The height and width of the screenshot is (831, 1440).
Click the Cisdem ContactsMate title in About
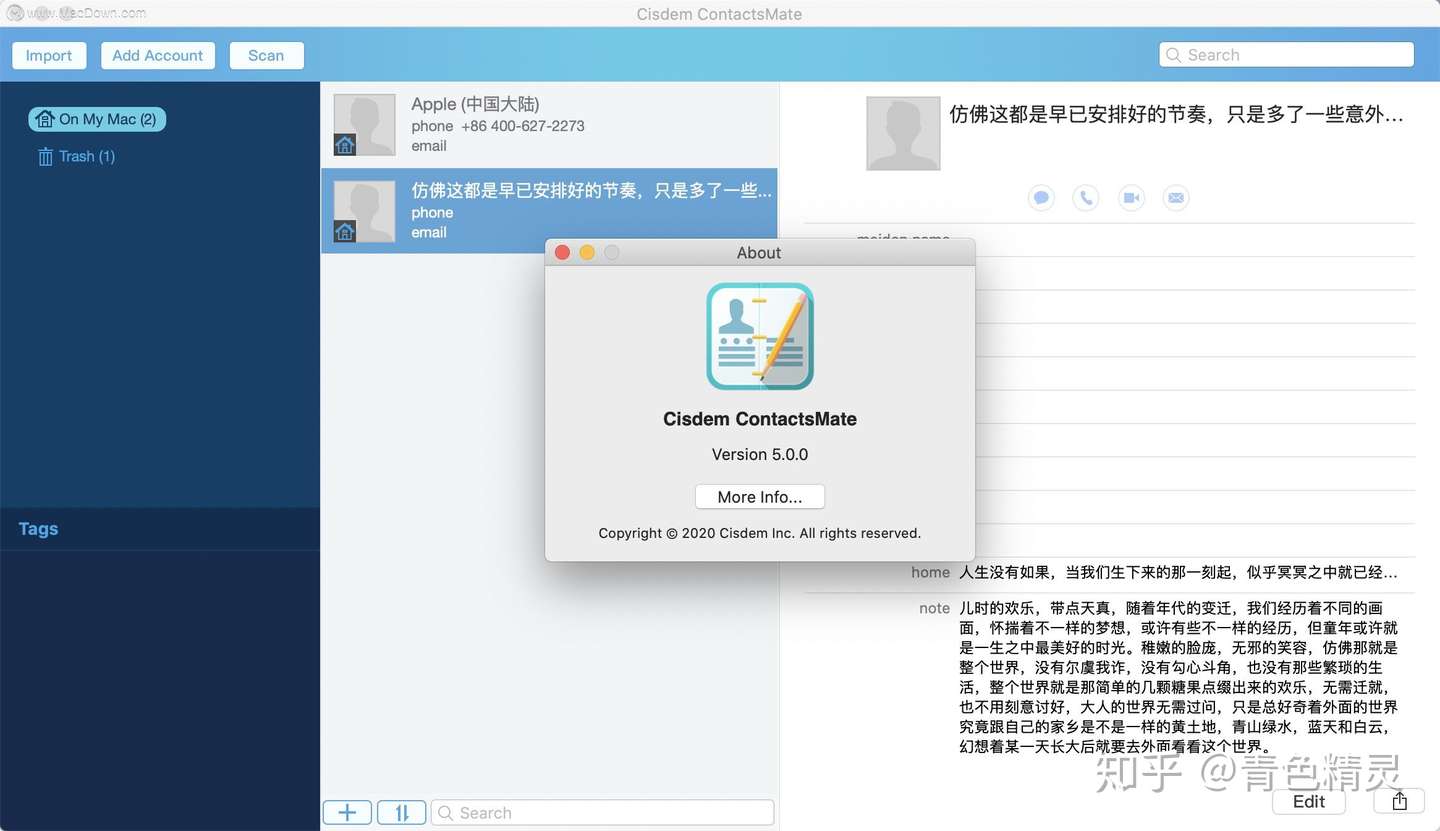[x=760, y=419]
